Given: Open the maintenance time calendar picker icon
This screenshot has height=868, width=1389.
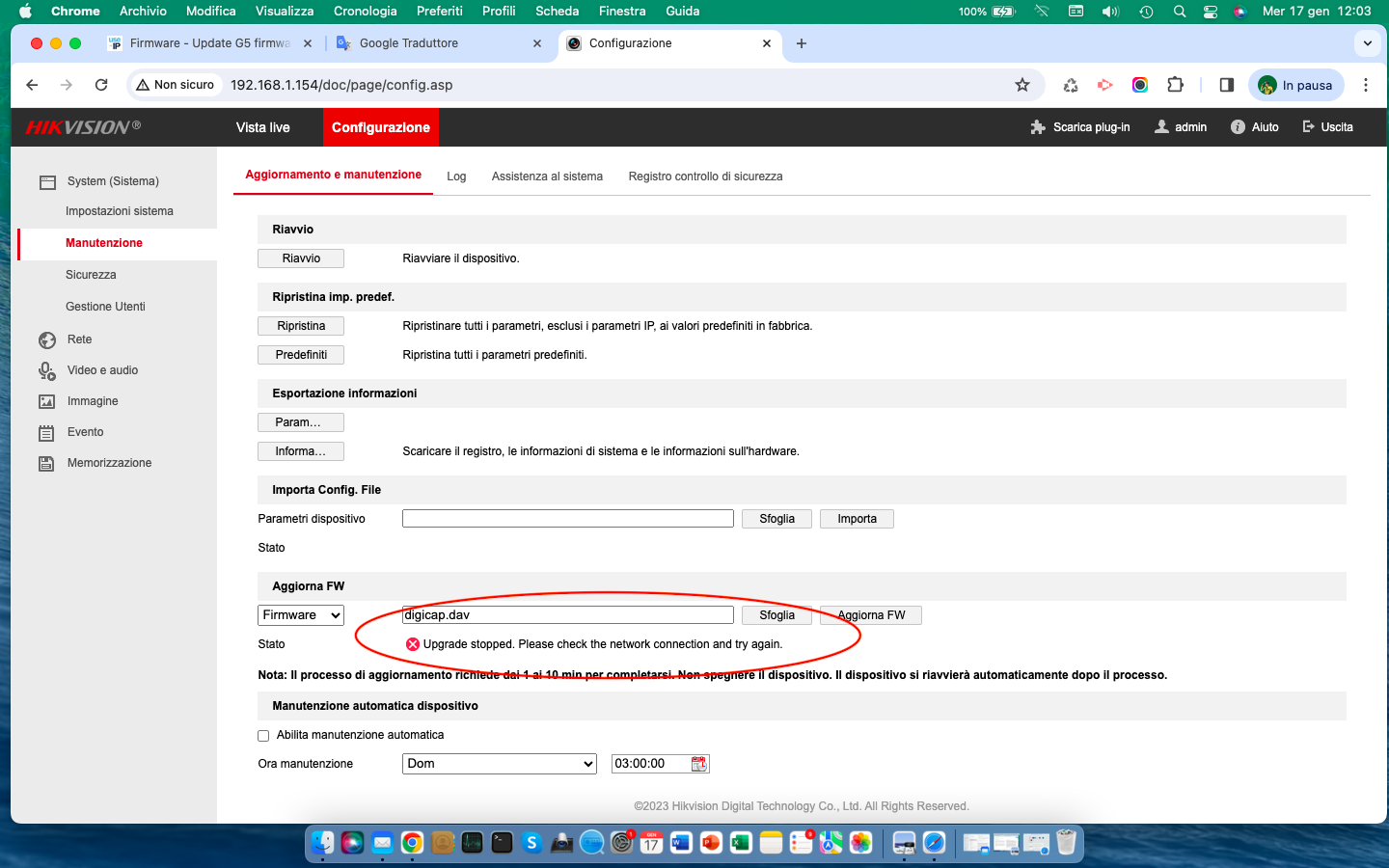Looking at the screenshot, I should (699, 764).
